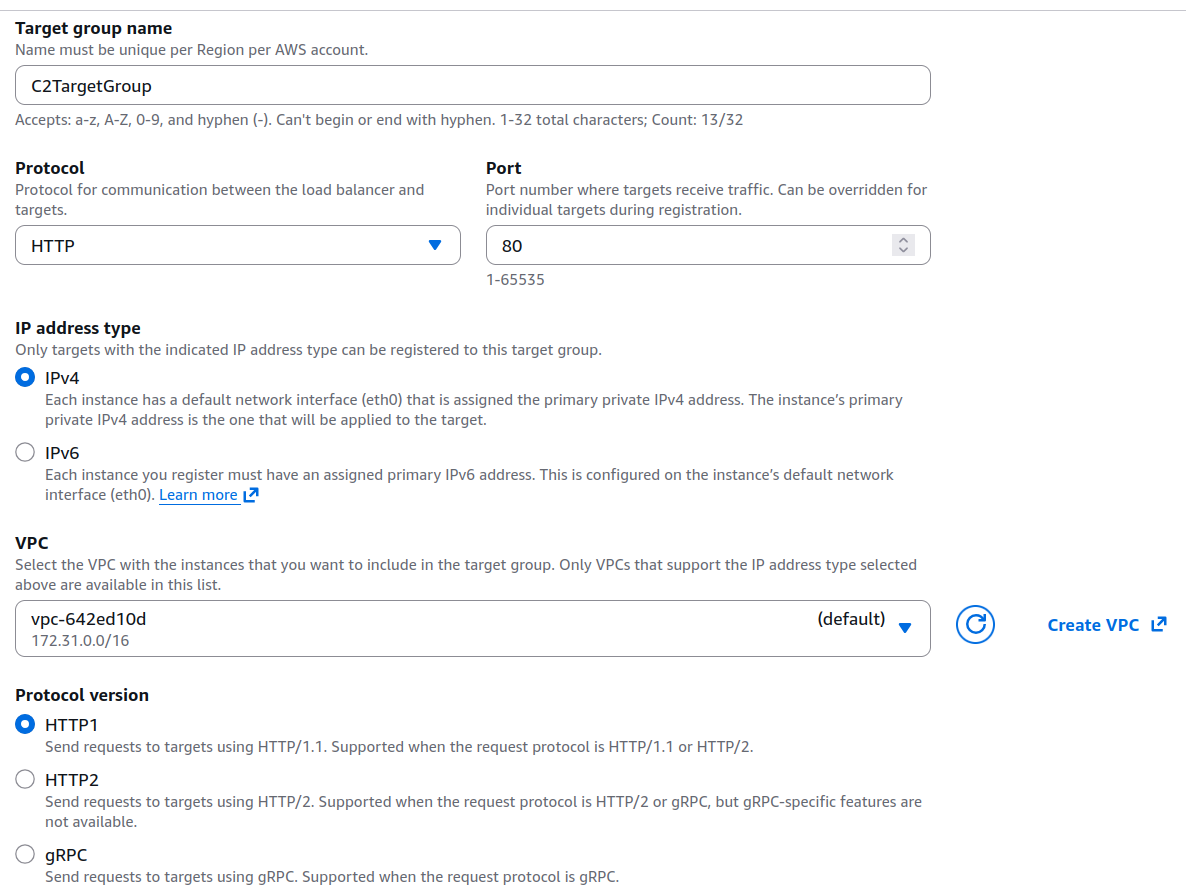
Task: Choose the HTTP1 protocol version radio
Action: tap(25, 725)
